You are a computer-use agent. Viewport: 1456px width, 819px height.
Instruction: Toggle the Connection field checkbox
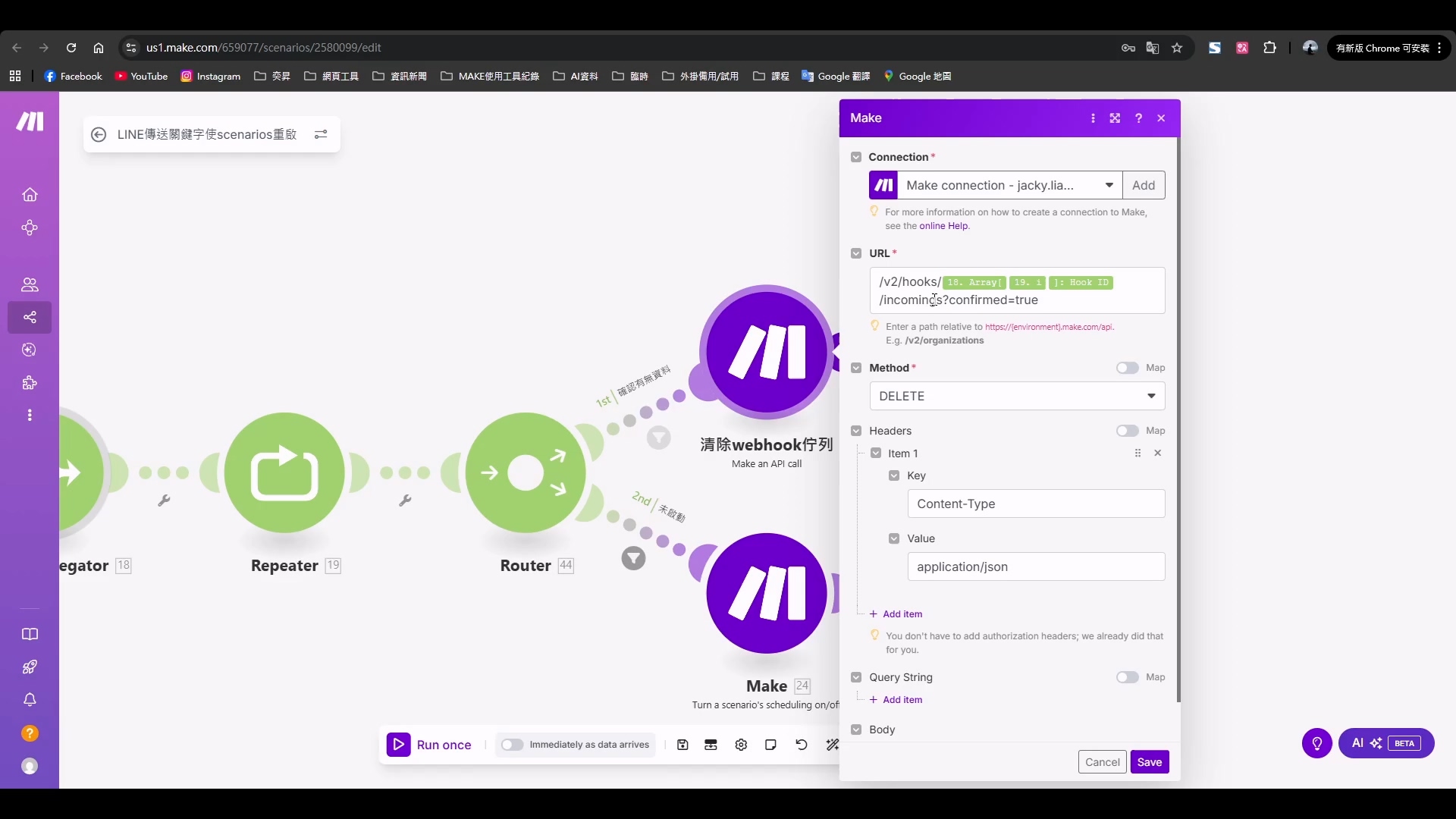856,157
